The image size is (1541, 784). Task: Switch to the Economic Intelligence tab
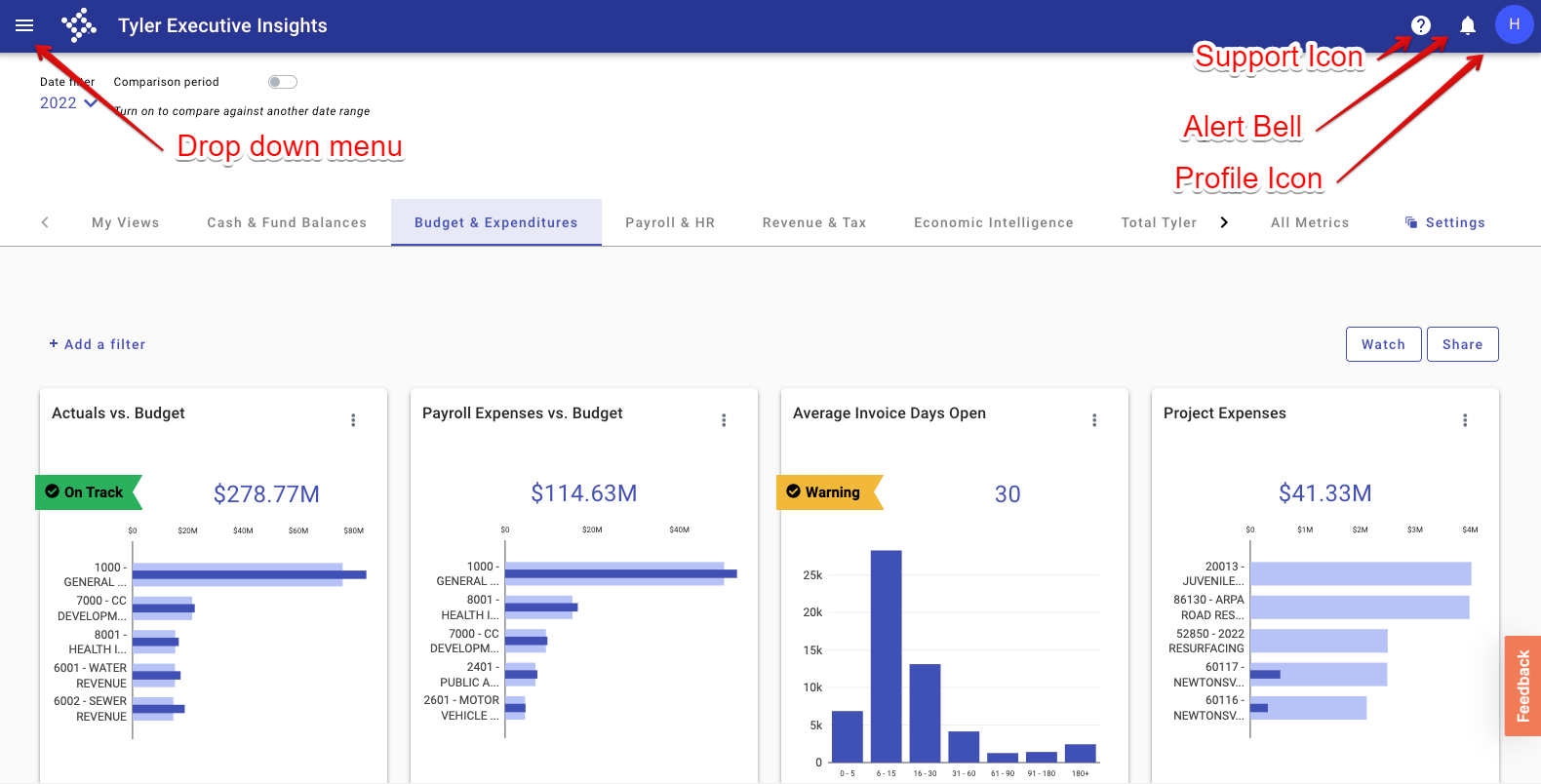[994, 222]
